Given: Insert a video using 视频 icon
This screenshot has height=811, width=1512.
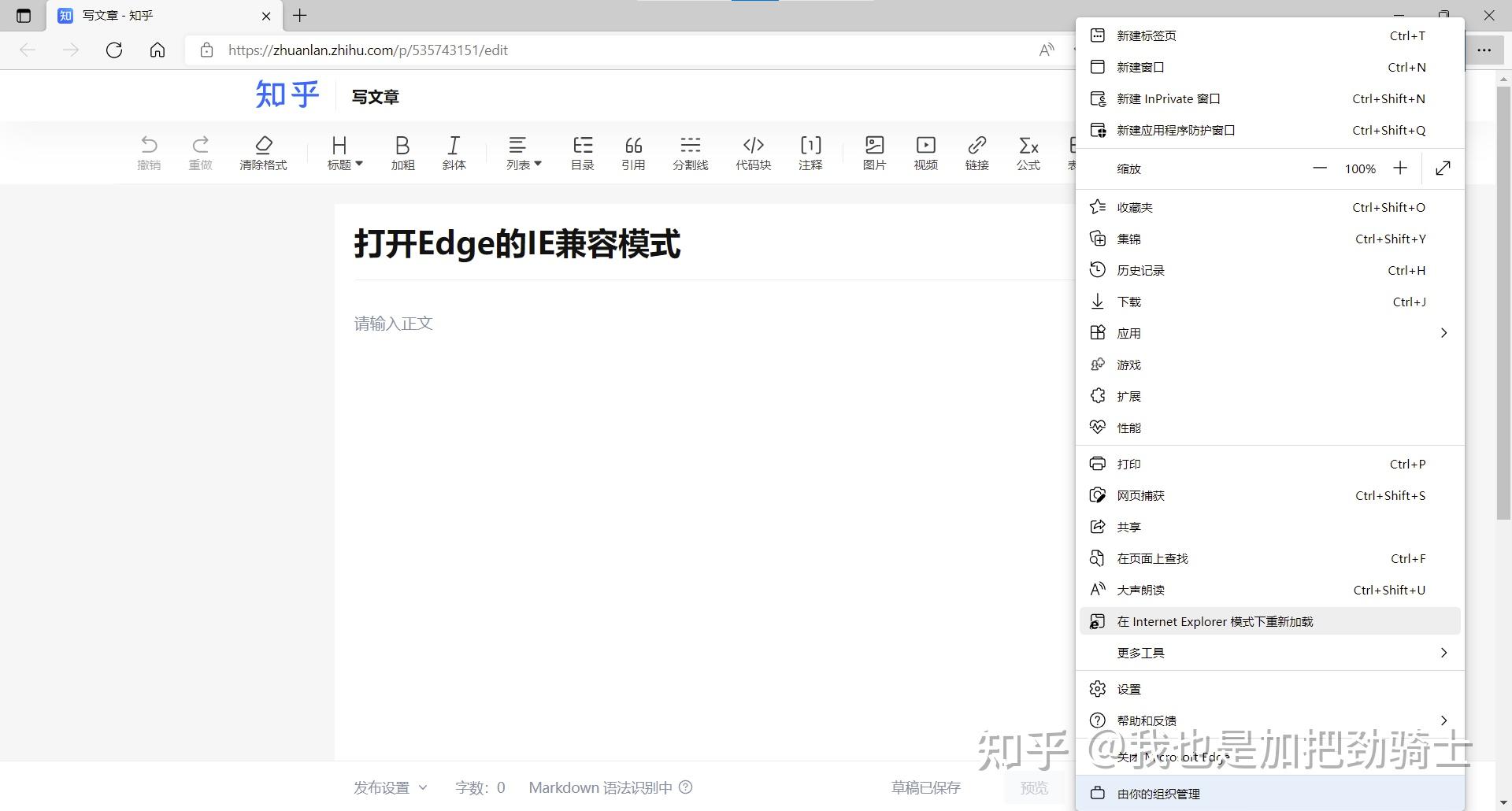Looking at the screenshot, I should pos(926,153).
